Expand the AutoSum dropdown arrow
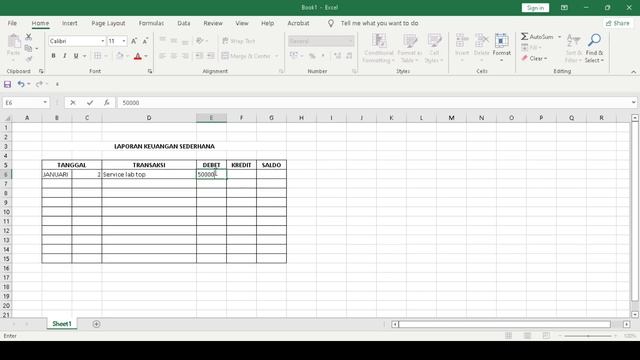This screenshot has height=360, width=640. coord(560,37)
